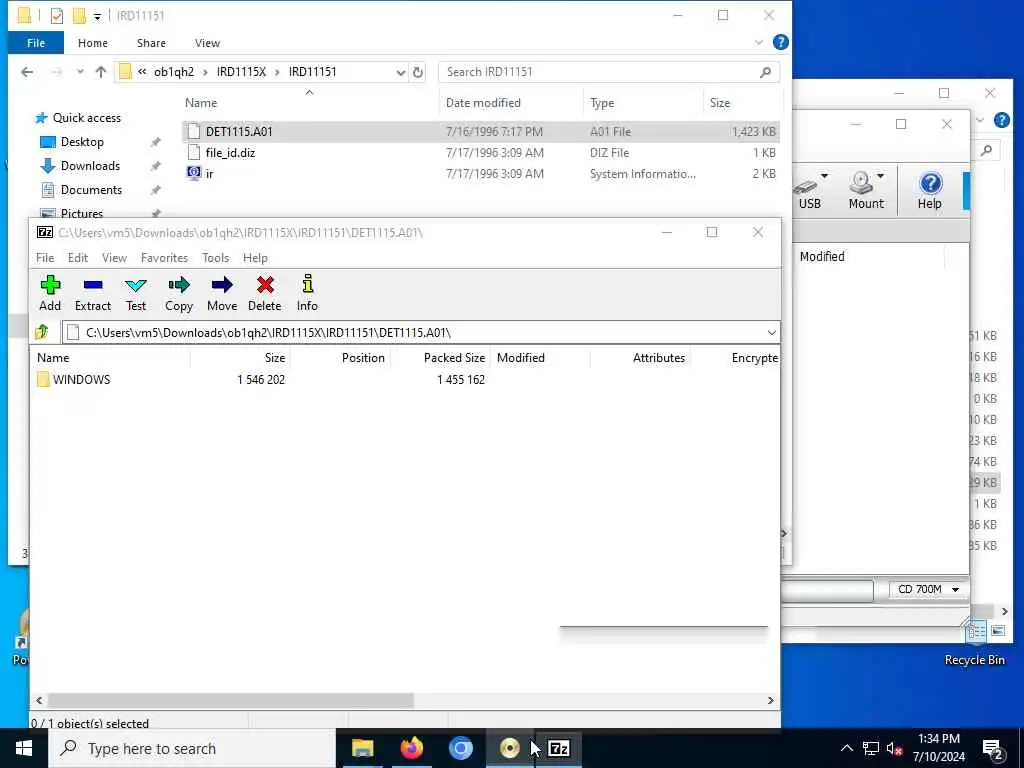Switch to the Explorer Home tab

(93, 42)
